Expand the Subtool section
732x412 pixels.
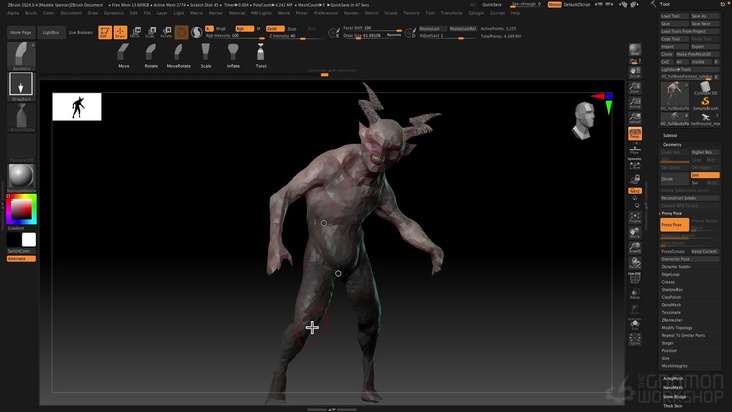[x=670, y=135]
